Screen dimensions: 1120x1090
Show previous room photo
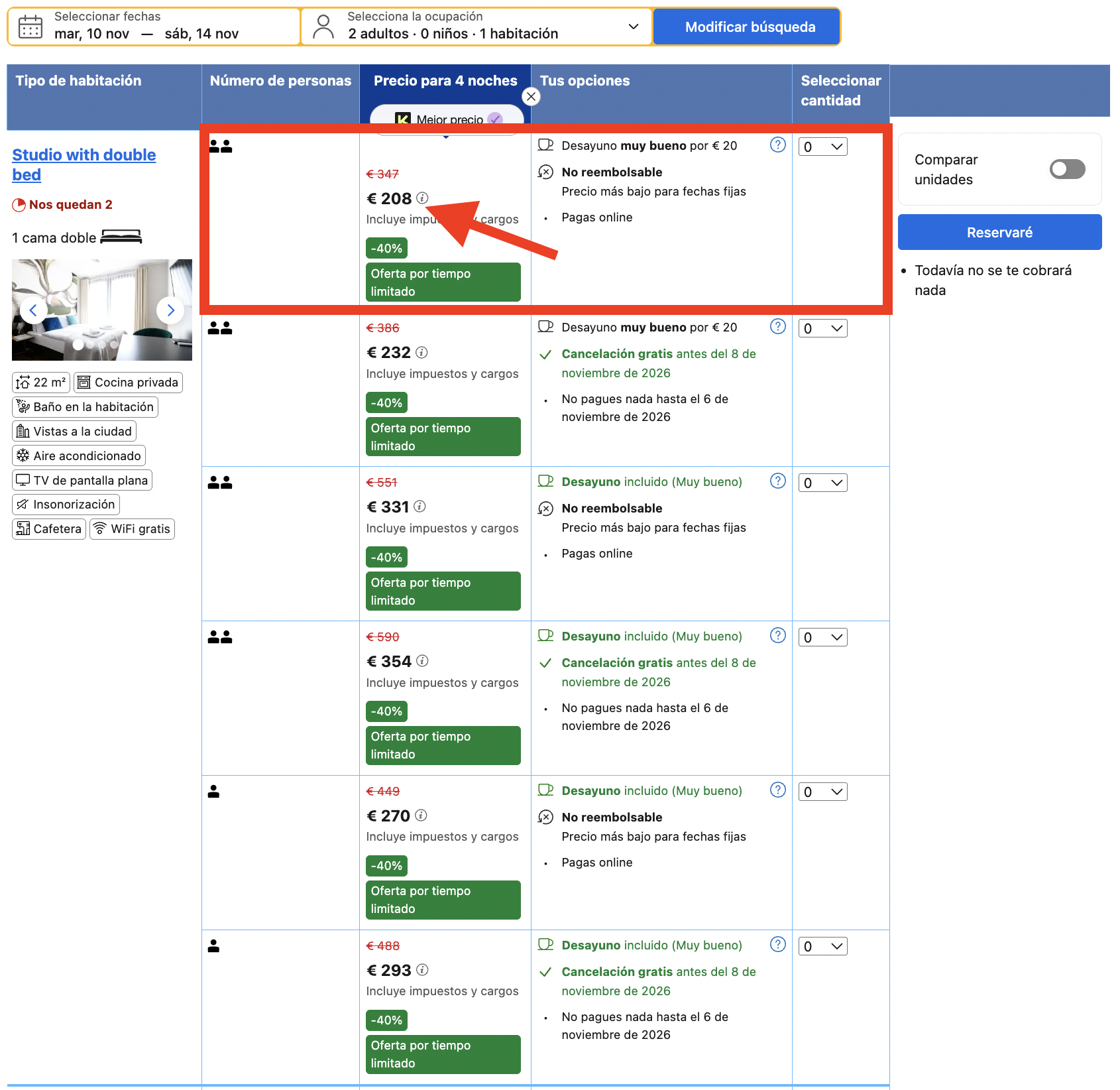pos(33,310)
